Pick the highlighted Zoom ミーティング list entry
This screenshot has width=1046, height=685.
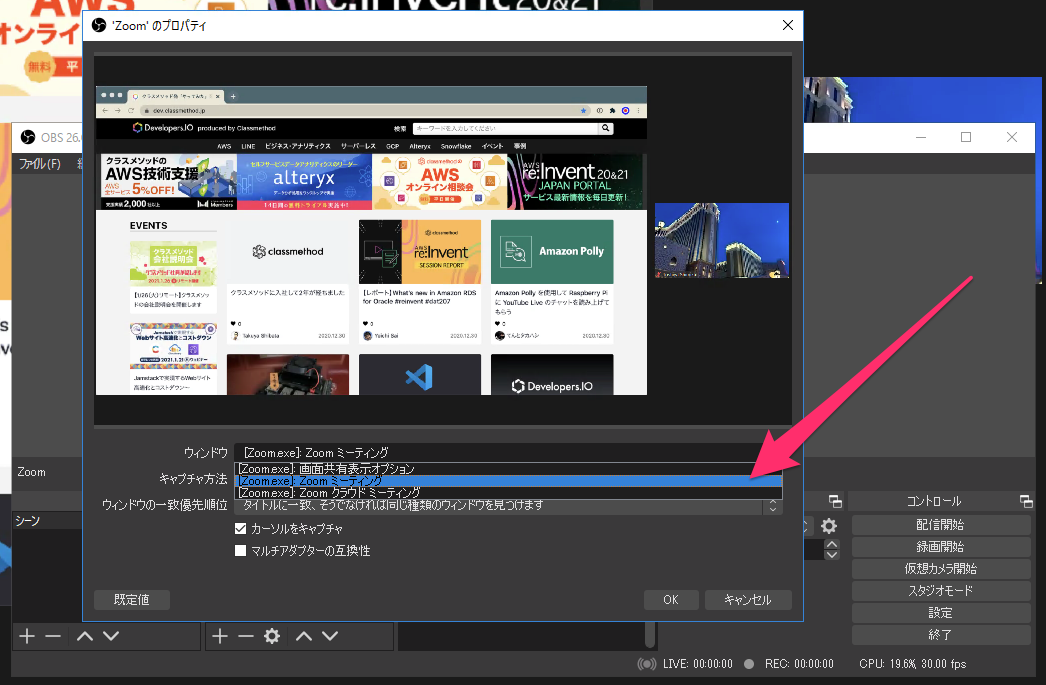pos(508,481)
